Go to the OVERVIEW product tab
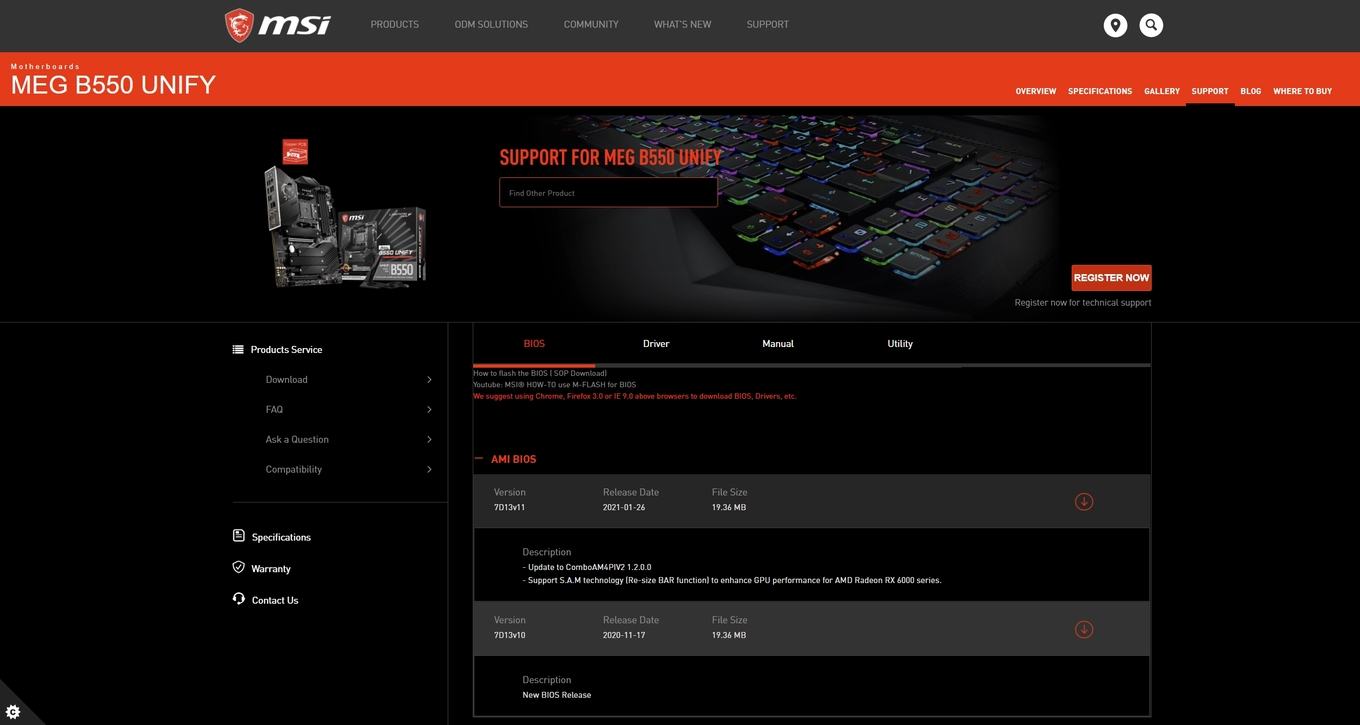Viewport: 1360px width, 725px height. pos(1036,91)
